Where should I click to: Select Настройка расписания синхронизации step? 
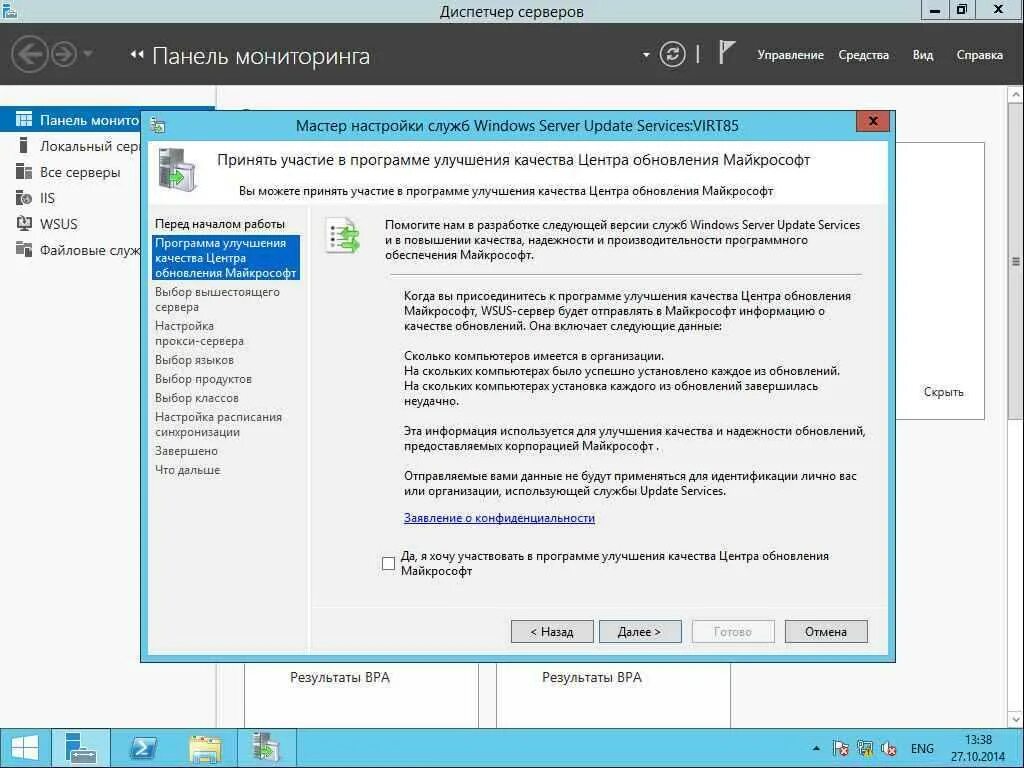point(219,424)
